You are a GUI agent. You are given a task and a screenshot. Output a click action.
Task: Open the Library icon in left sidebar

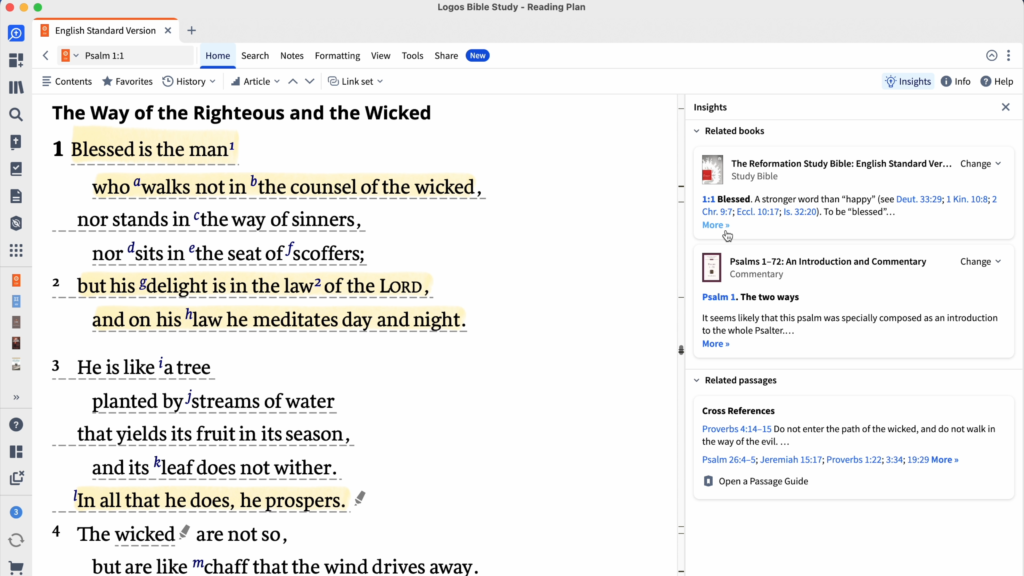(x=16, y=88)
